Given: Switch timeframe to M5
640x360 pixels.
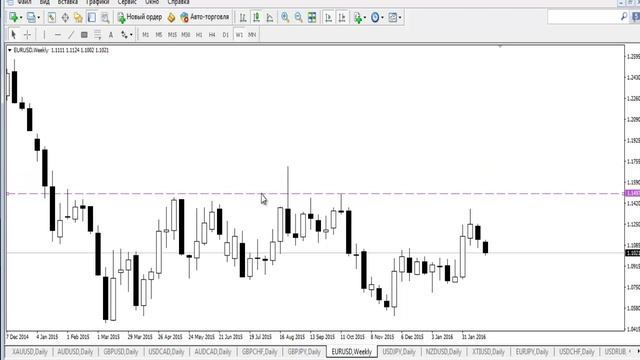Looking at the screenshot, I should pyautogui.click(x=159, y=35).
